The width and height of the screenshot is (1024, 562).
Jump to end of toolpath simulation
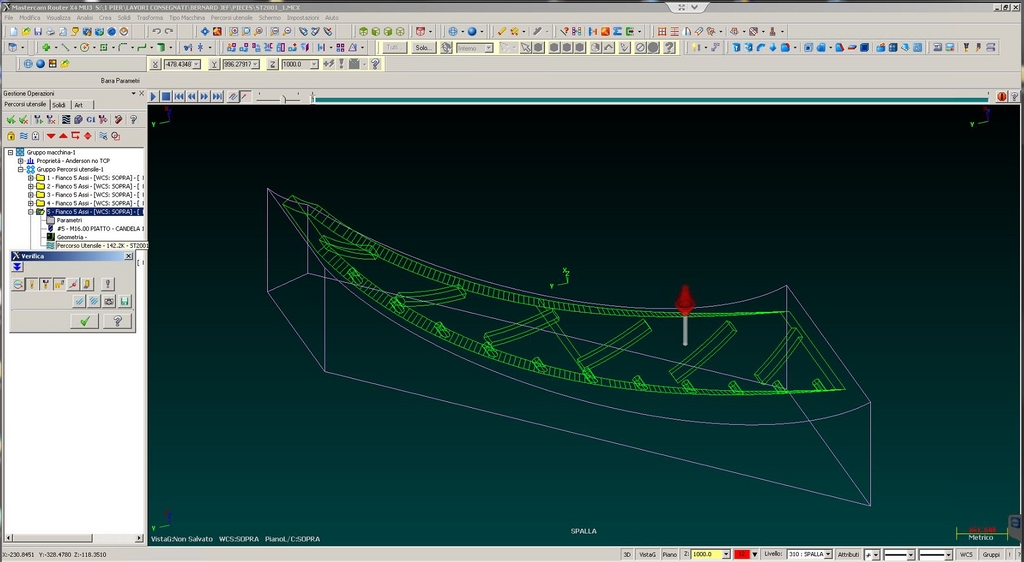(217, 97)
